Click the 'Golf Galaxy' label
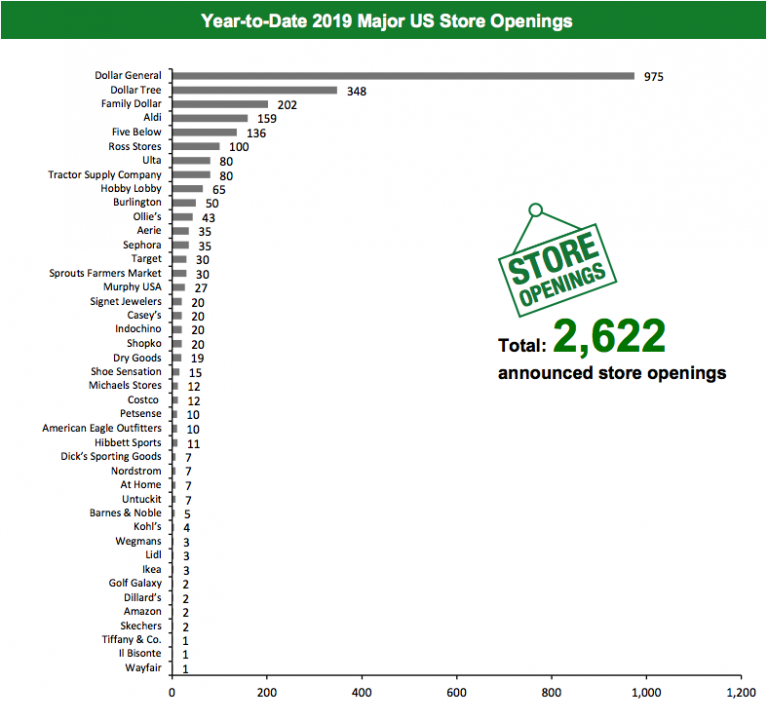 point(135,583)
